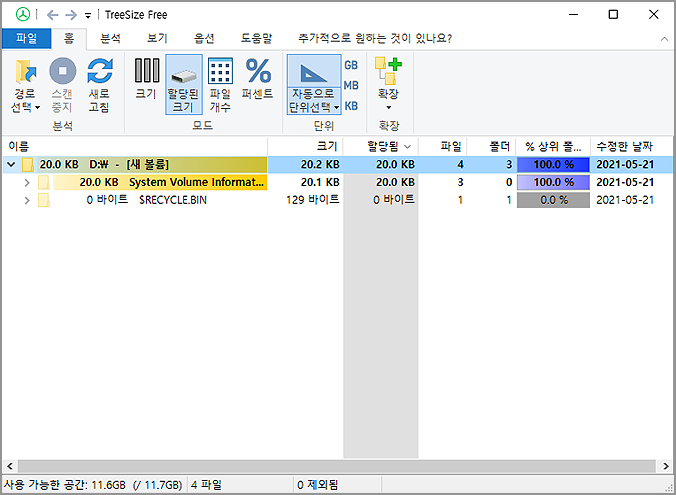Viewport: 676px width, 495px height.
Task: Click the 사용 가능한 공간 status entry
Action: click(93, 485)
